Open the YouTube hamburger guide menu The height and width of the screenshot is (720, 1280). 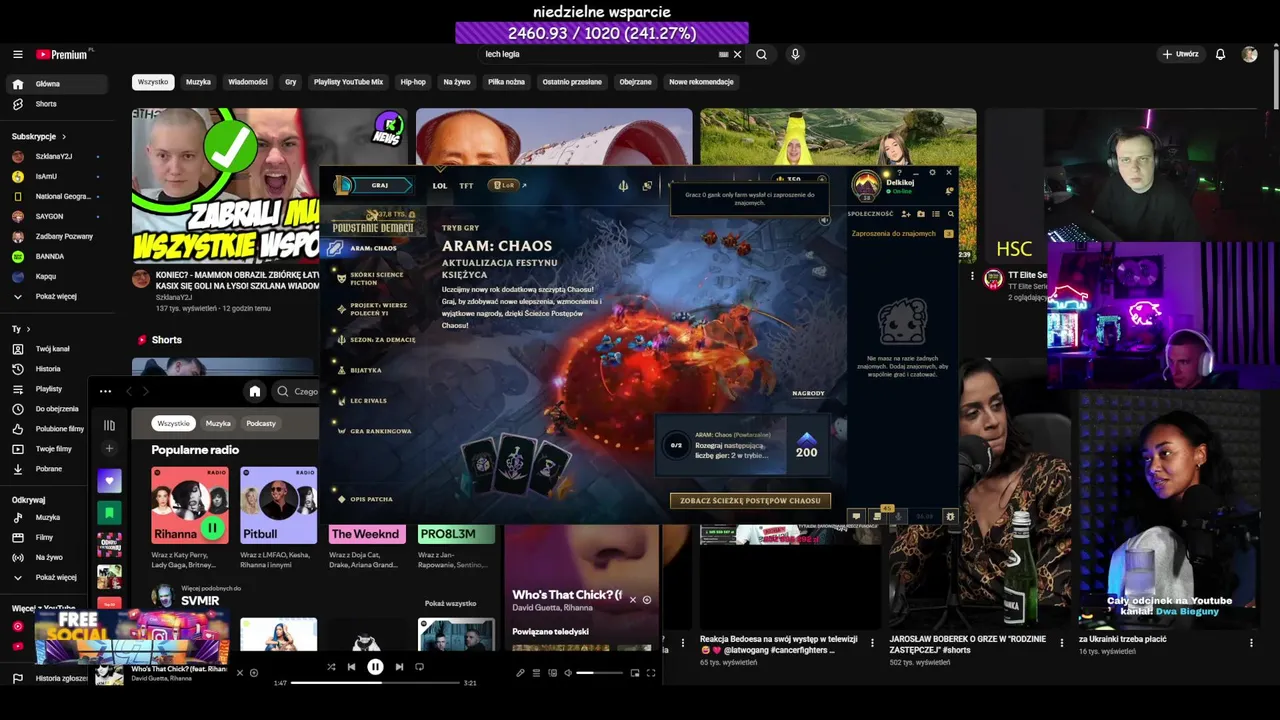[x=17, y=54]
